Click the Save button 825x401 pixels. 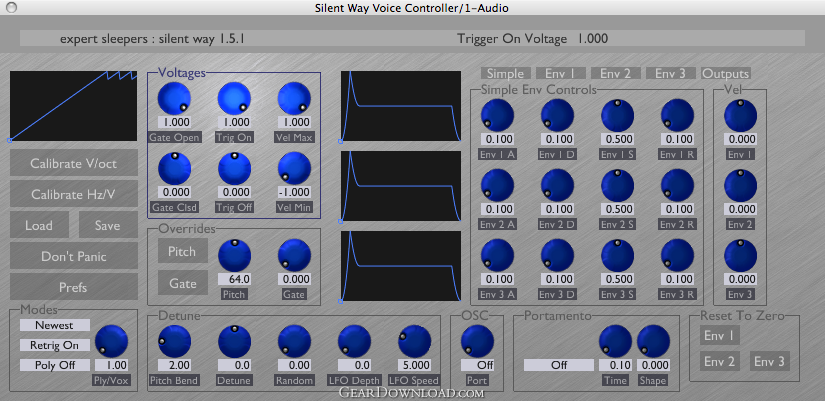108,226
